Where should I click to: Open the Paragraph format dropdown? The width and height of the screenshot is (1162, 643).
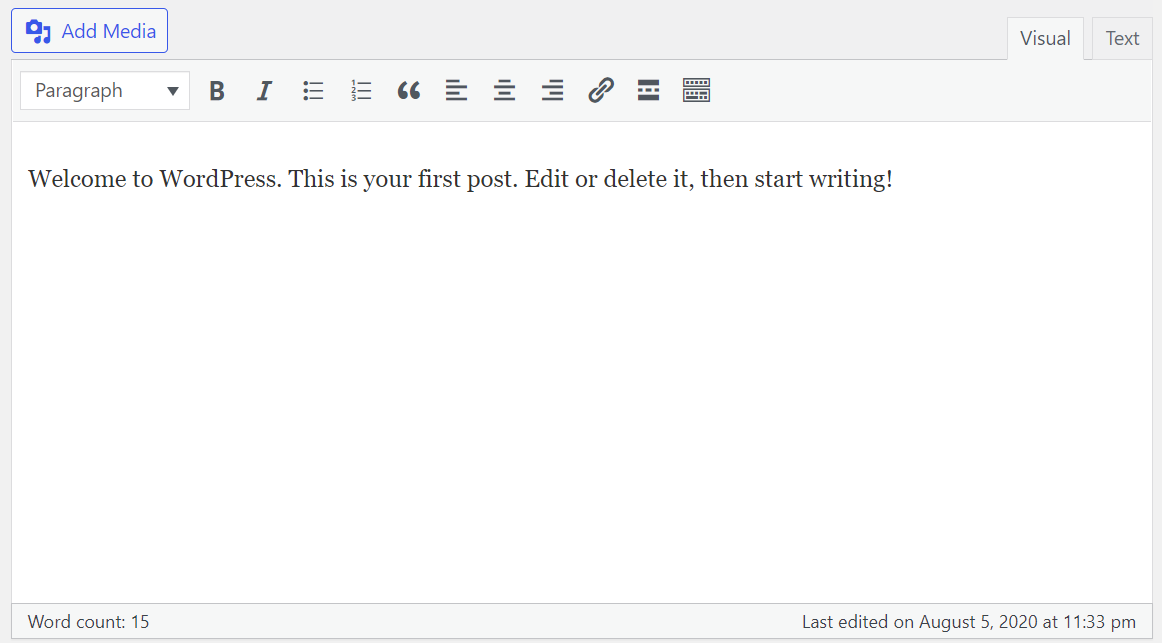click(105, 90)
